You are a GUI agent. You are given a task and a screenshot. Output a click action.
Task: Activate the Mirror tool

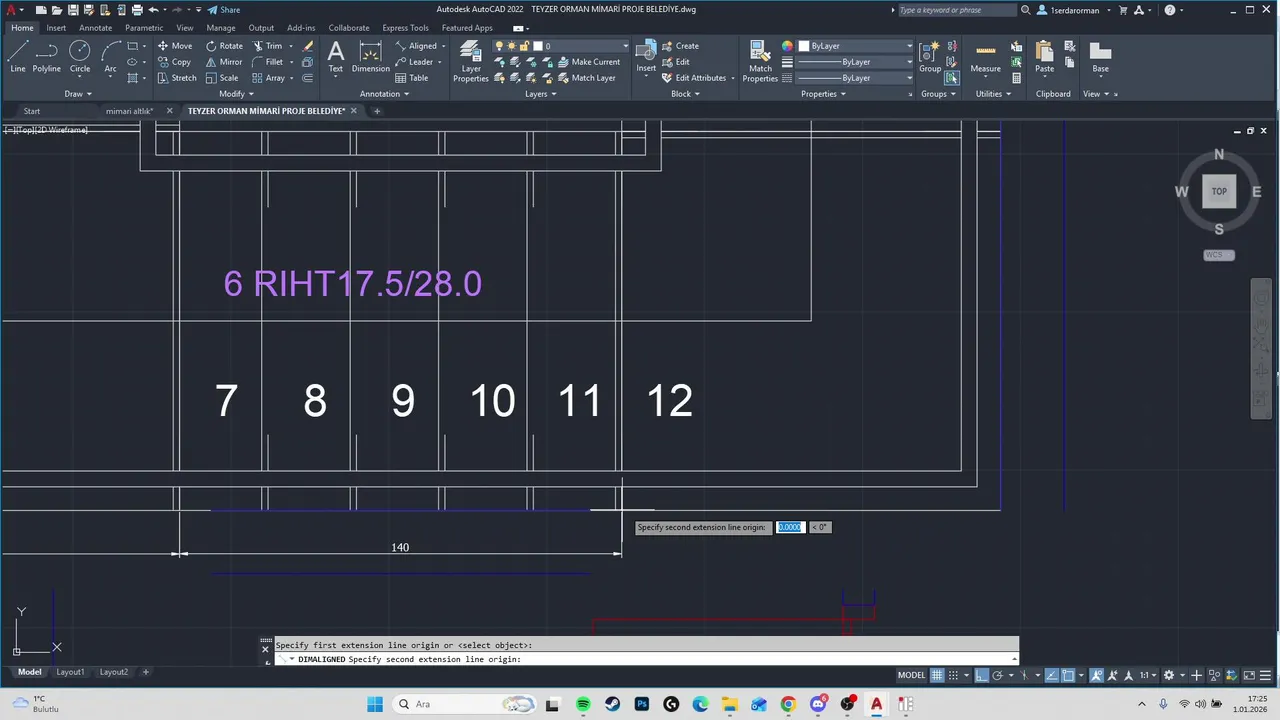pyautogui.click(x=224, y=62)
